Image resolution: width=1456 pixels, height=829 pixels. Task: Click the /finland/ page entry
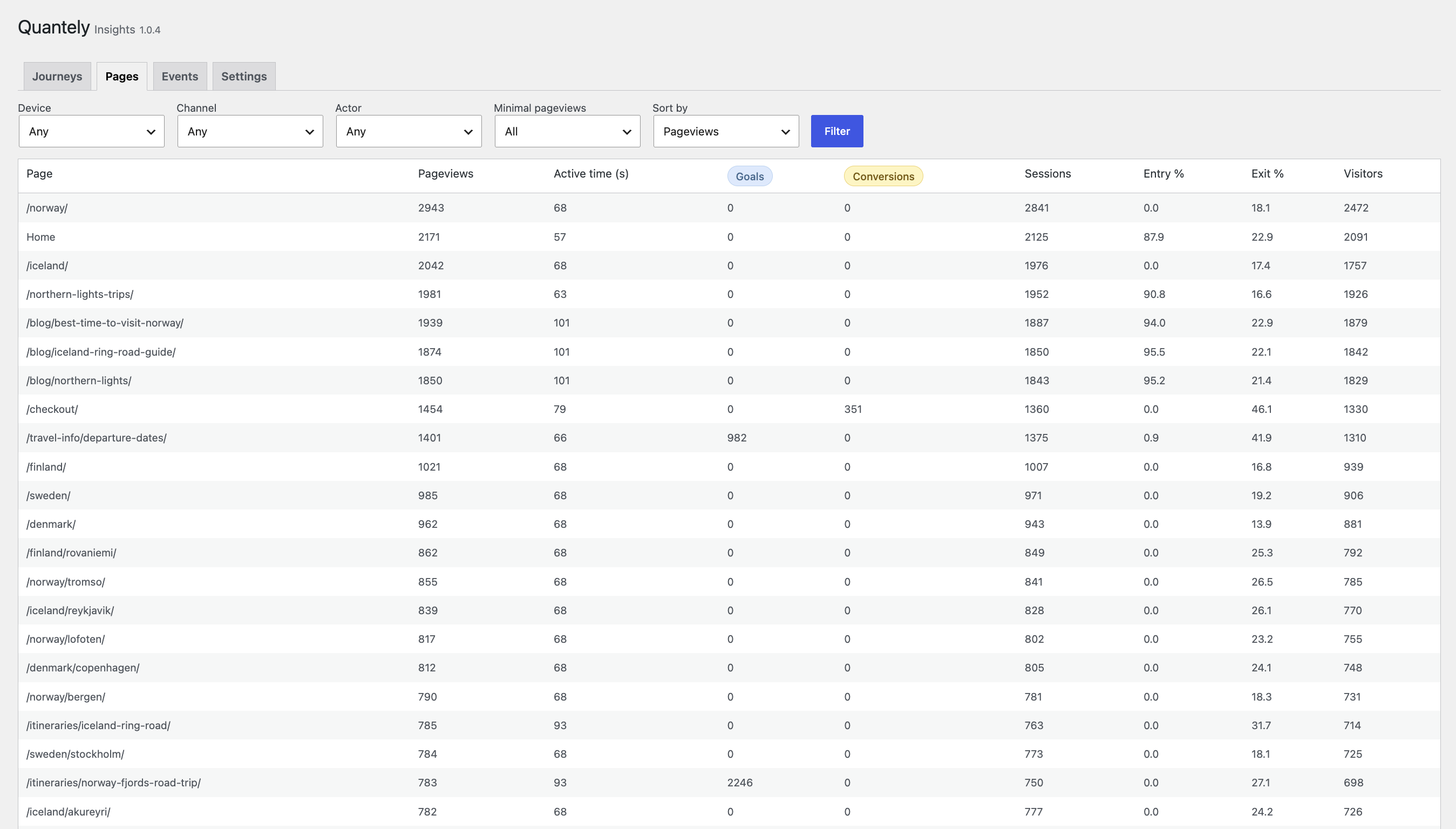(46, 467)
